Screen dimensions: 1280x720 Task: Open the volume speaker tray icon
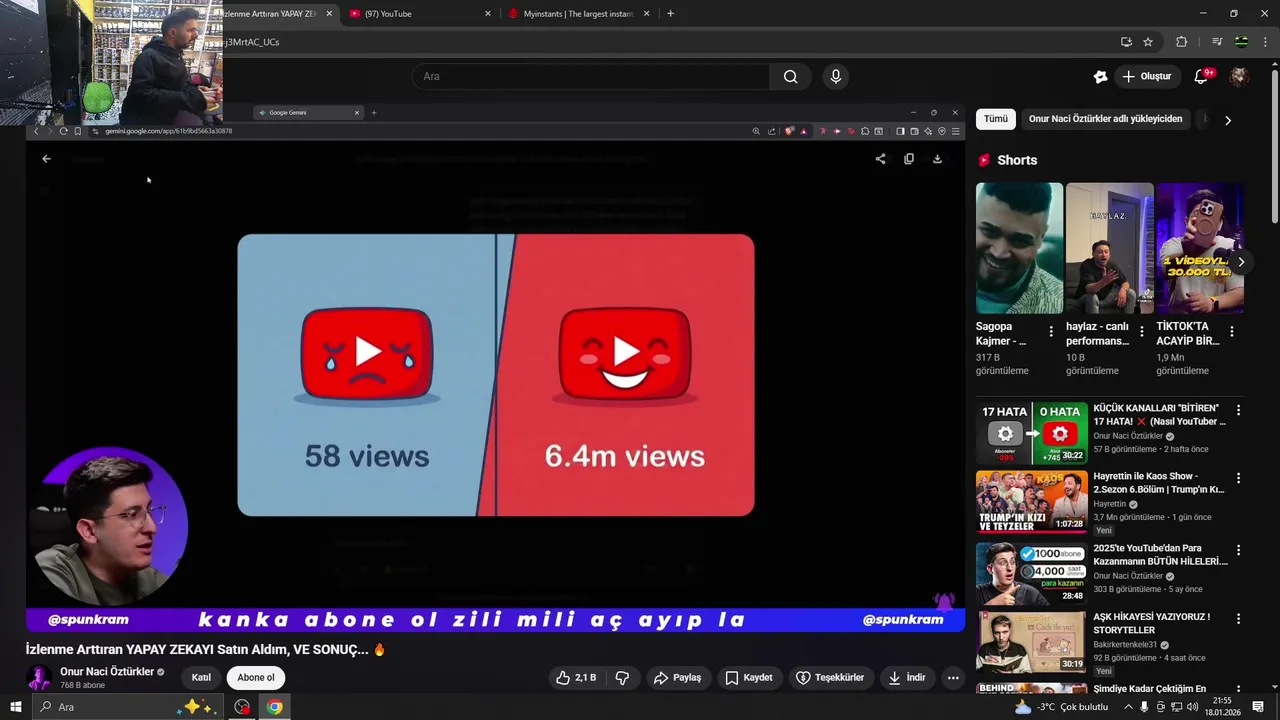pos(1192,707)
